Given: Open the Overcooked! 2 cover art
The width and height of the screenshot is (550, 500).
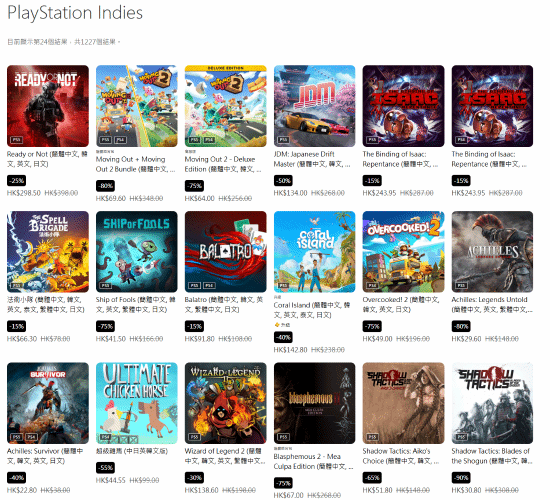Looking at the screenshot, I should click(403, 252).
